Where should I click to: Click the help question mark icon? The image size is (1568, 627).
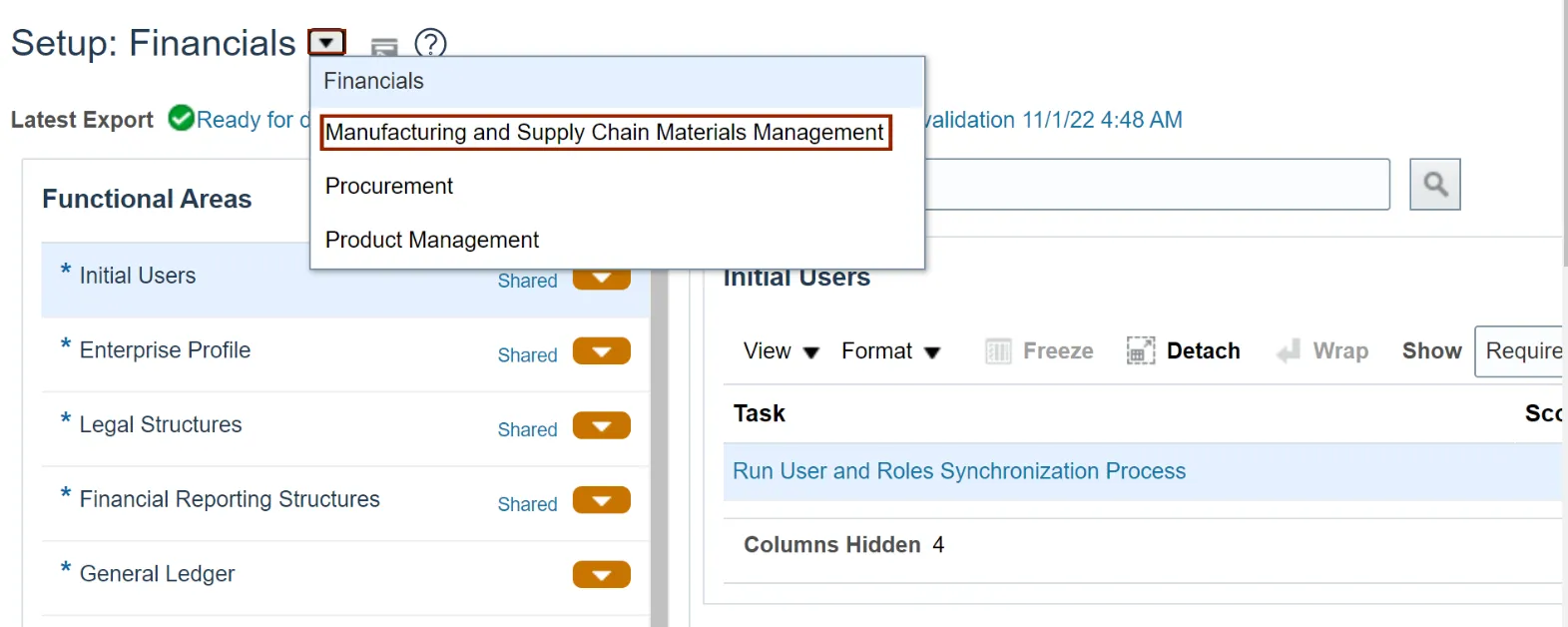tap(430, 43)
